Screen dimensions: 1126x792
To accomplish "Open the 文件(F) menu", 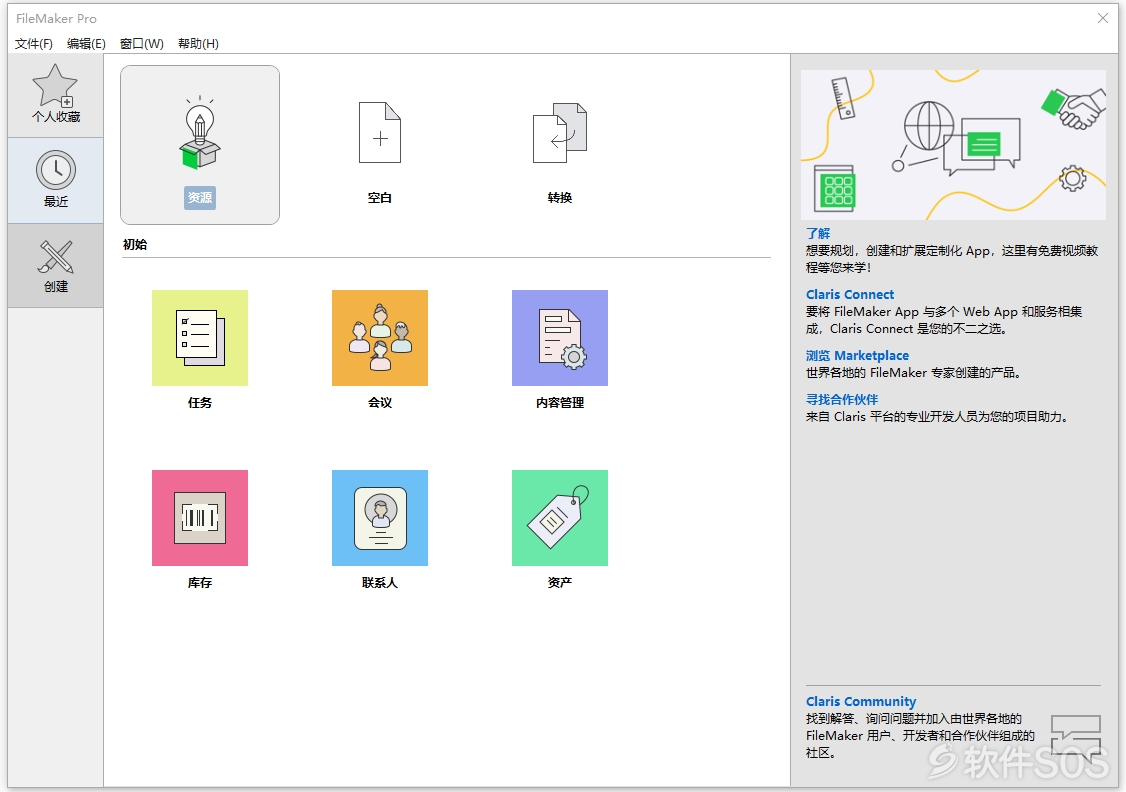I will point(34,44).
